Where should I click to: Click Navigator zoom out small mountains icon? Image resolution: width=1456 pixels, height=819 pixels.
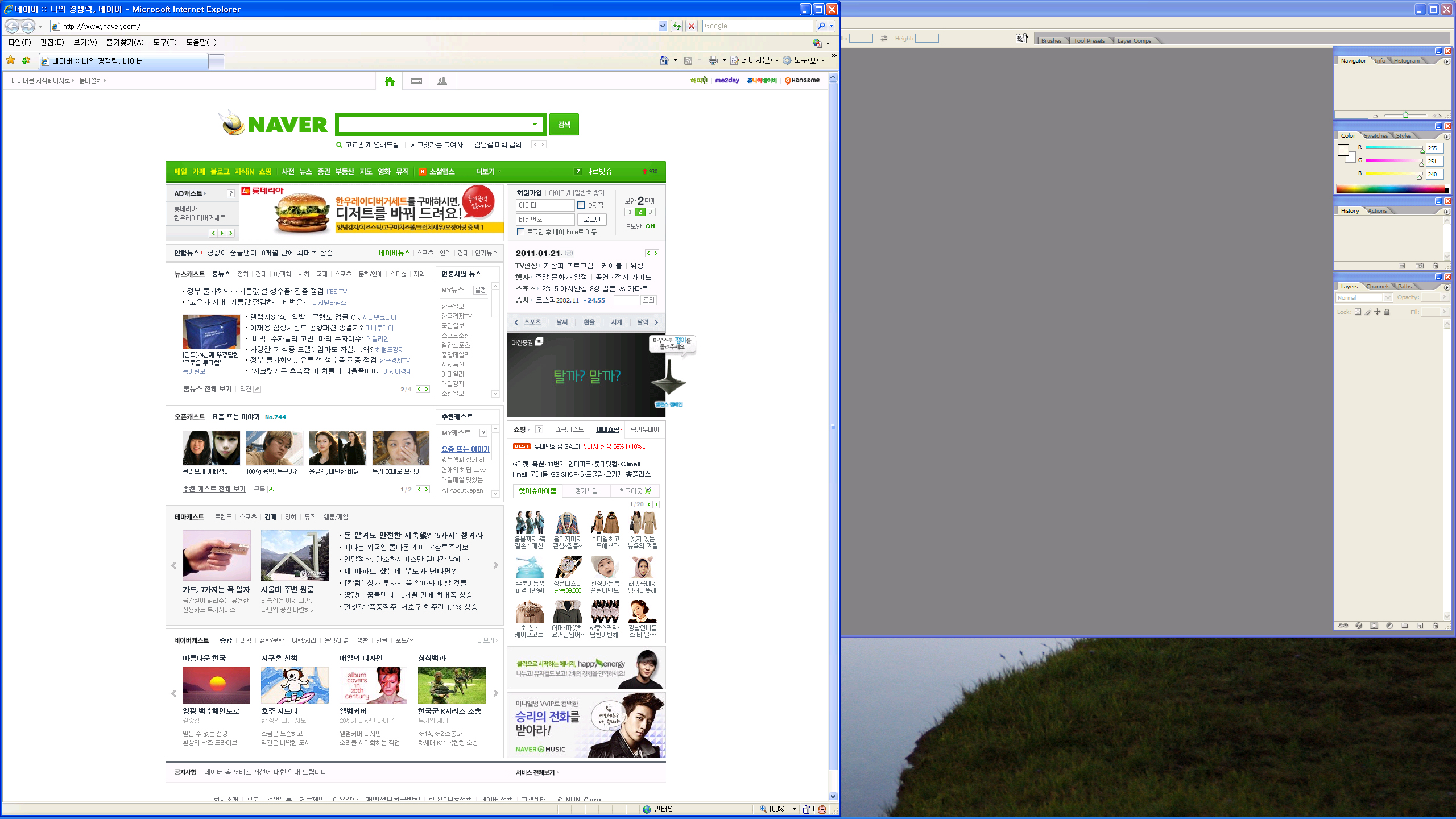tap(1376, 115)
